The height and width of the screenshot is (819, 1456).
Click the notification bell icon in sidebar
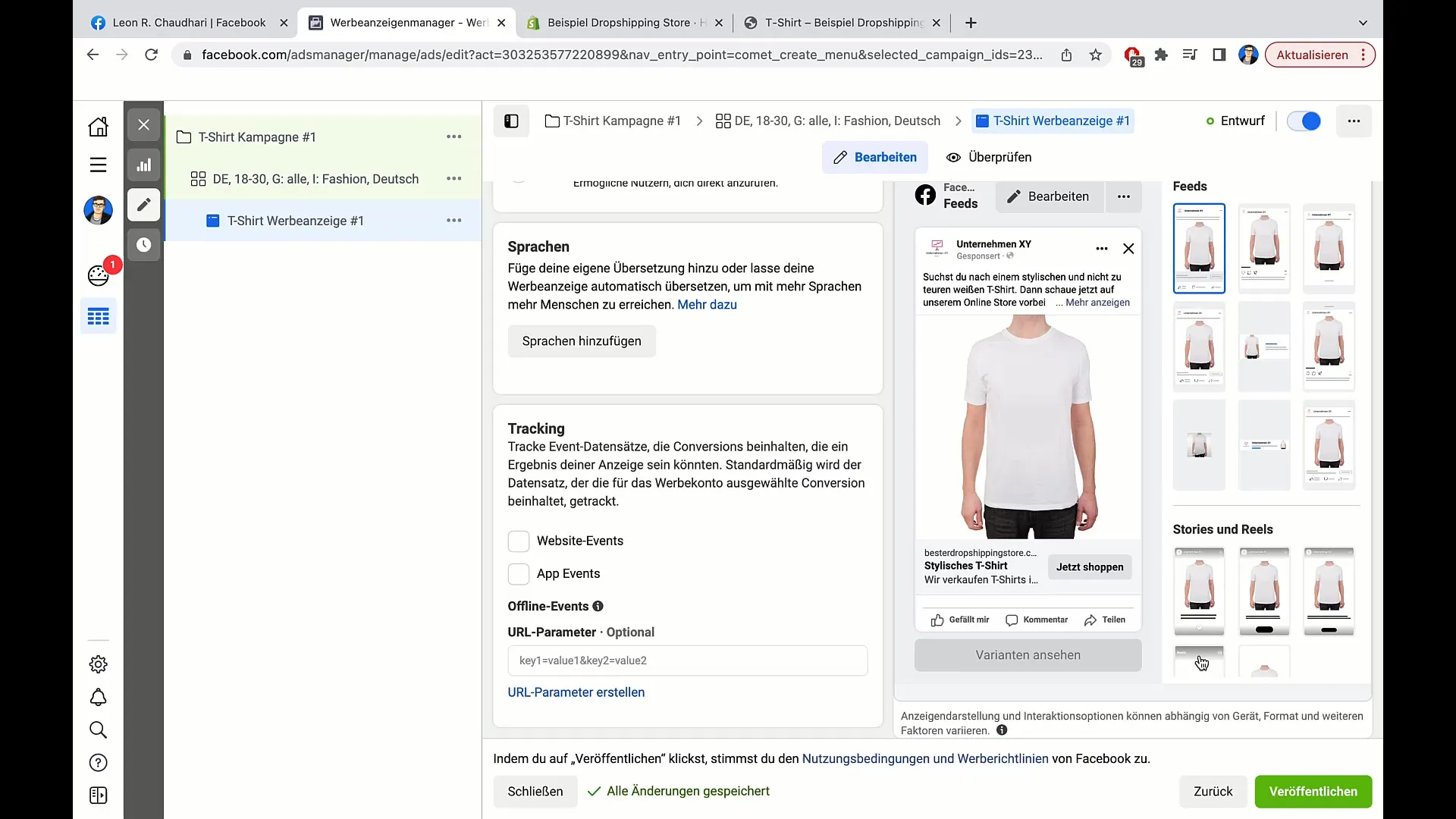pyautogui.click(x=98, y=697)
